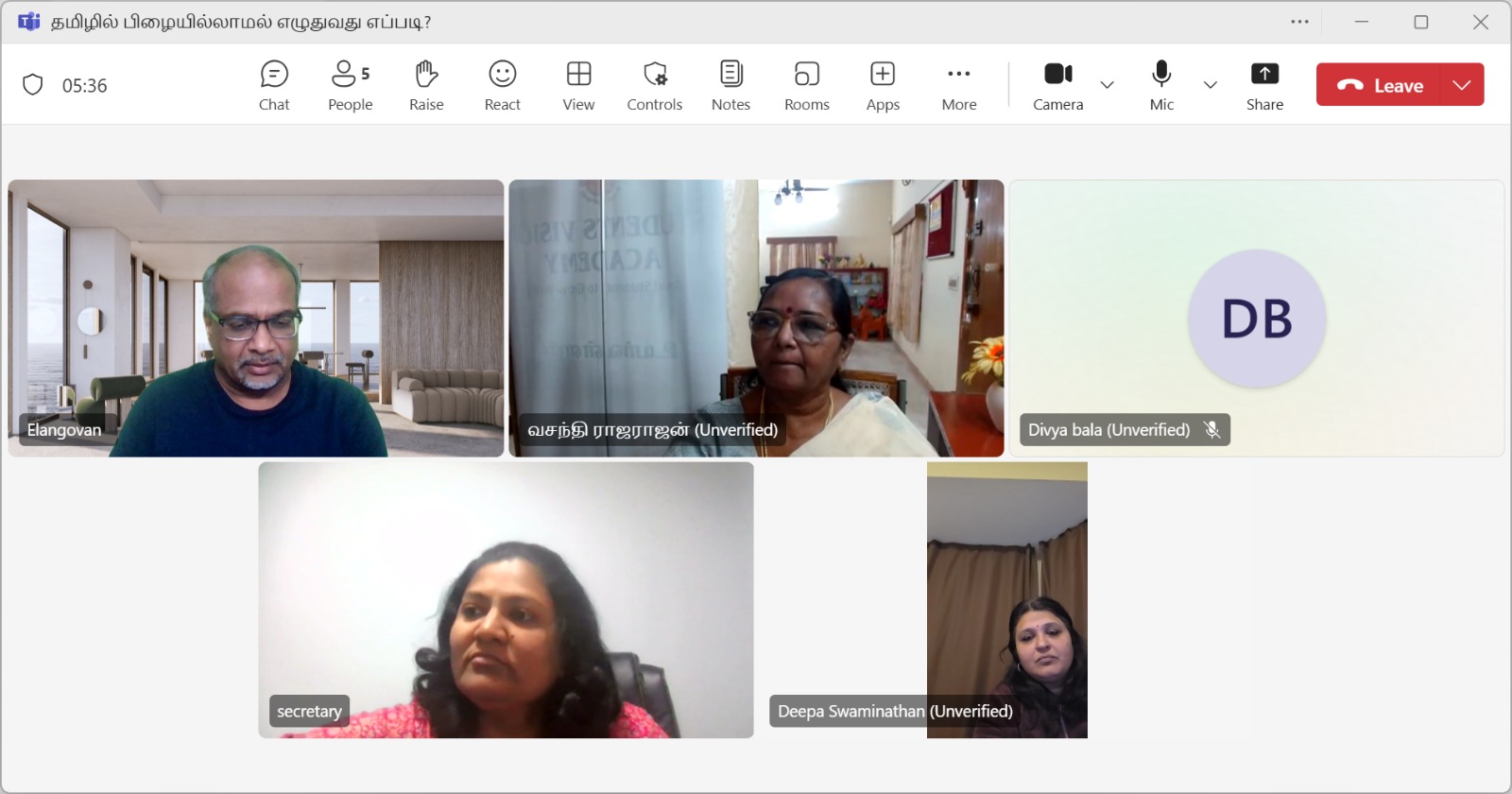The image size is (1512, 794).
Task: Open the React emoji picker
Action: [x=502, y=85]
